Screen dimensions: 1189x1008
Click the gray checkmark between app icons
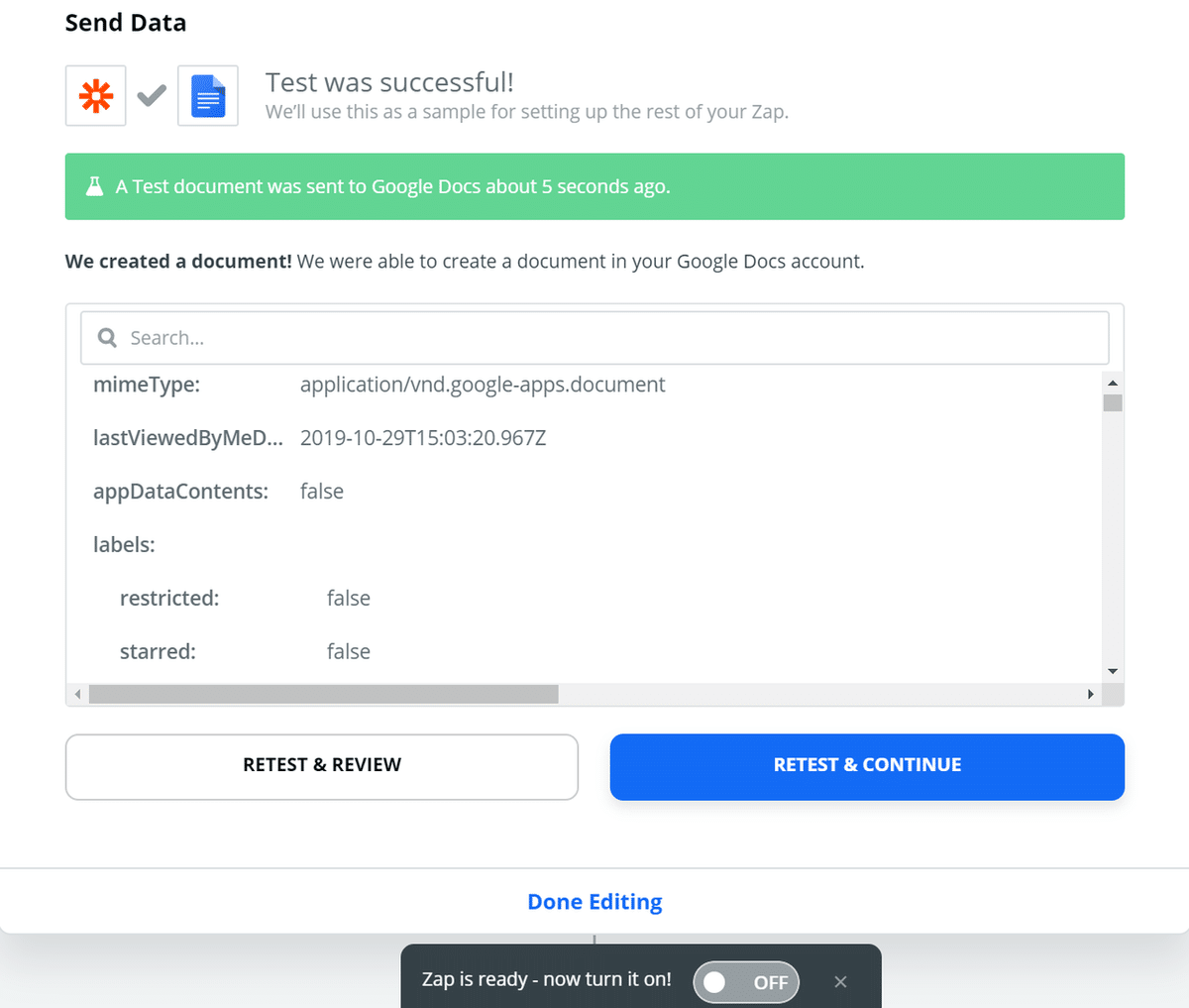point(152,96)
